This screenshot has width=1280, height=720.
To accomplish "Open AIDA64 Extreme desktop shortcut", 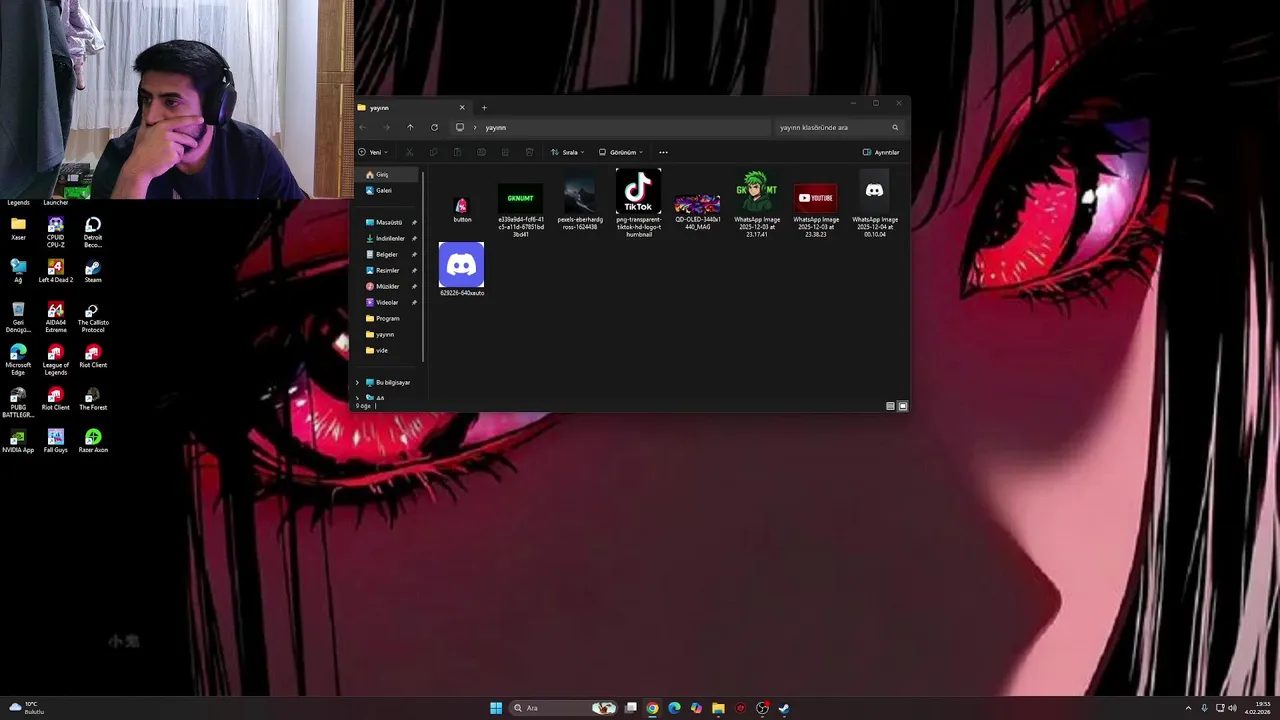I will point(56,317).
